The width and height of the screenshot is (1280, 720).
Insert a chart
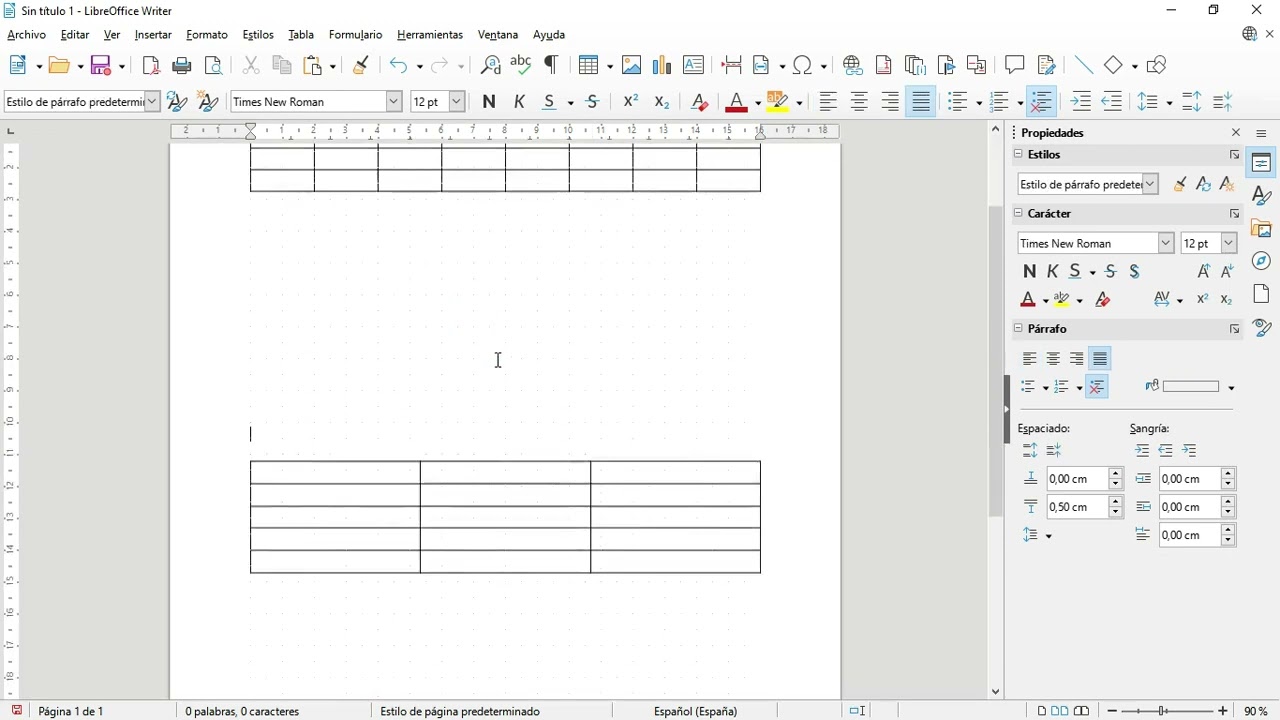point(662,65)
